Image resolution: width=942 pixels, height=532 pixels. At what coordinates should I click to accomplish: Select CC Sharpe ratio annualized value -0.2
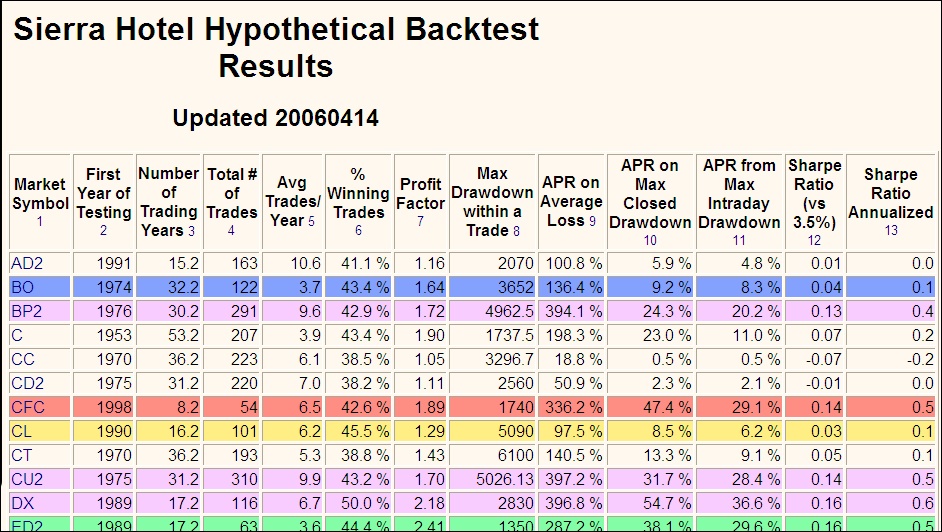920,359
